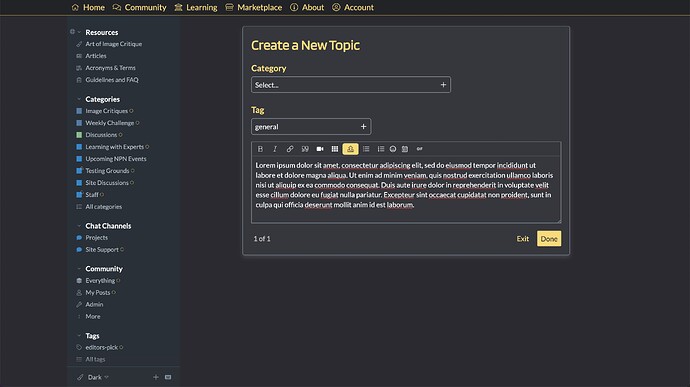Open the emoji picker in the toolbar
Image resolution: width=690 pixels, height=387 pixels.
click(x=393, y=149)
